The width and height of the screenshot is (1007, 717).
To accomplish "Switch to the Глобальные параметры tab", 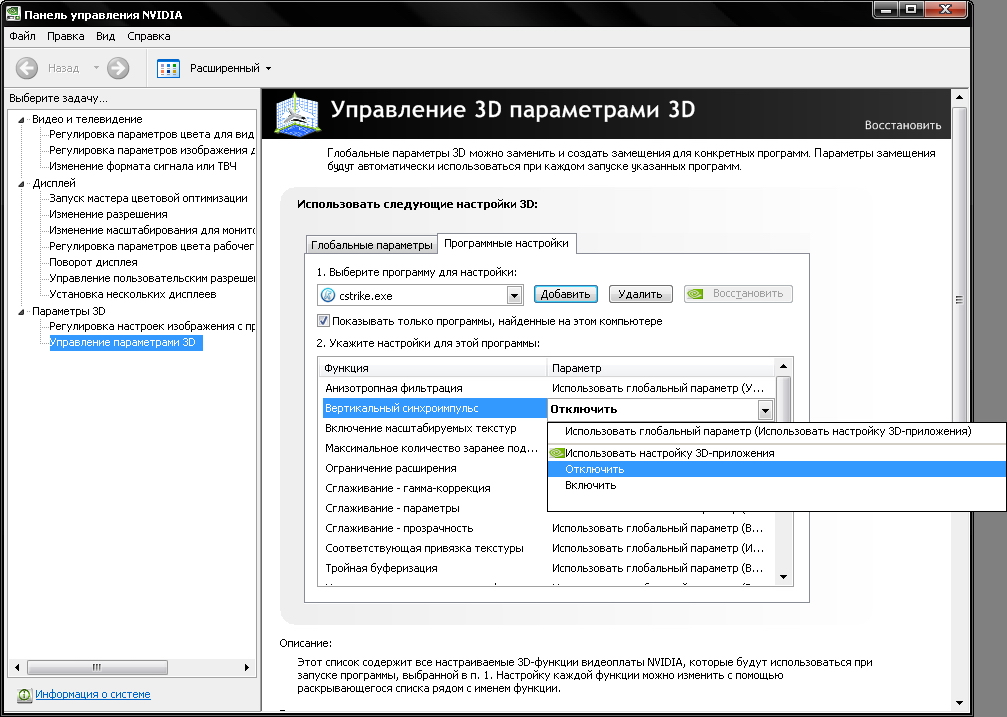I will (x=372, y=245).
